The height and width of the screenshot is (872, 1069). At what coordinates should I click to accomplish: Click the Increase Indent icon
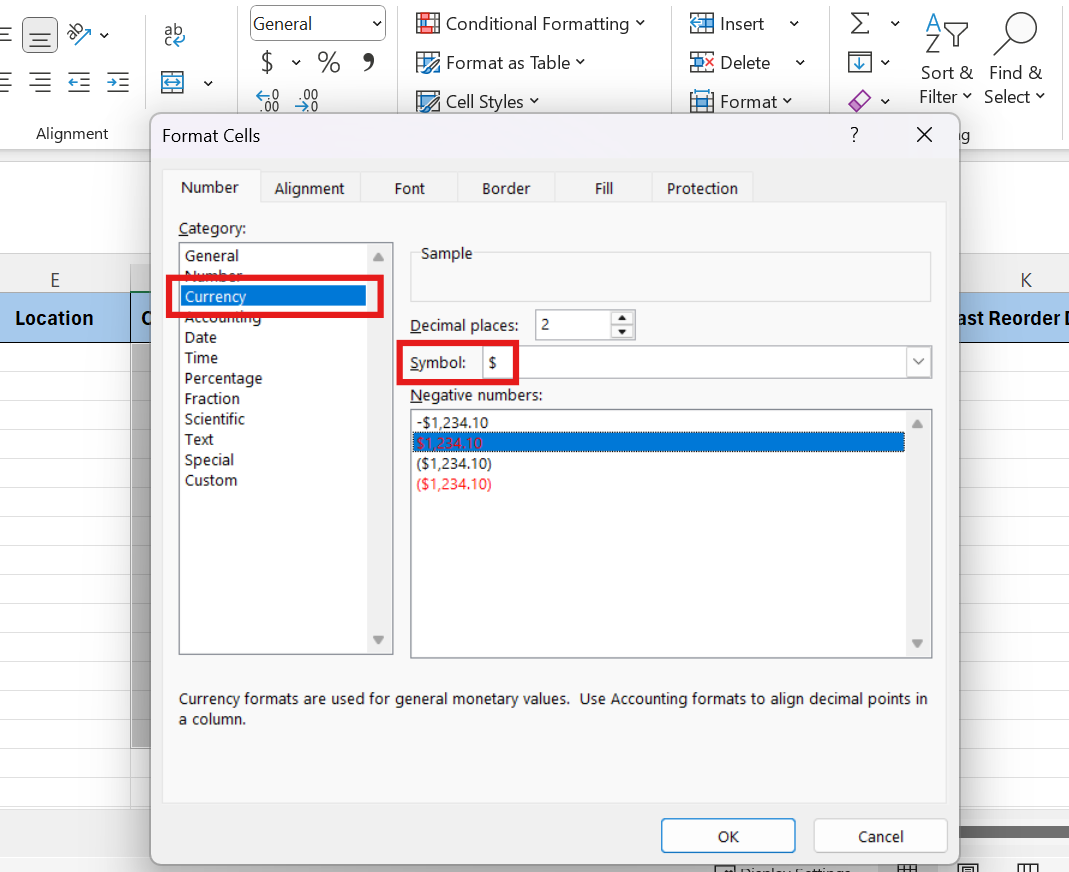pos(118,82)
